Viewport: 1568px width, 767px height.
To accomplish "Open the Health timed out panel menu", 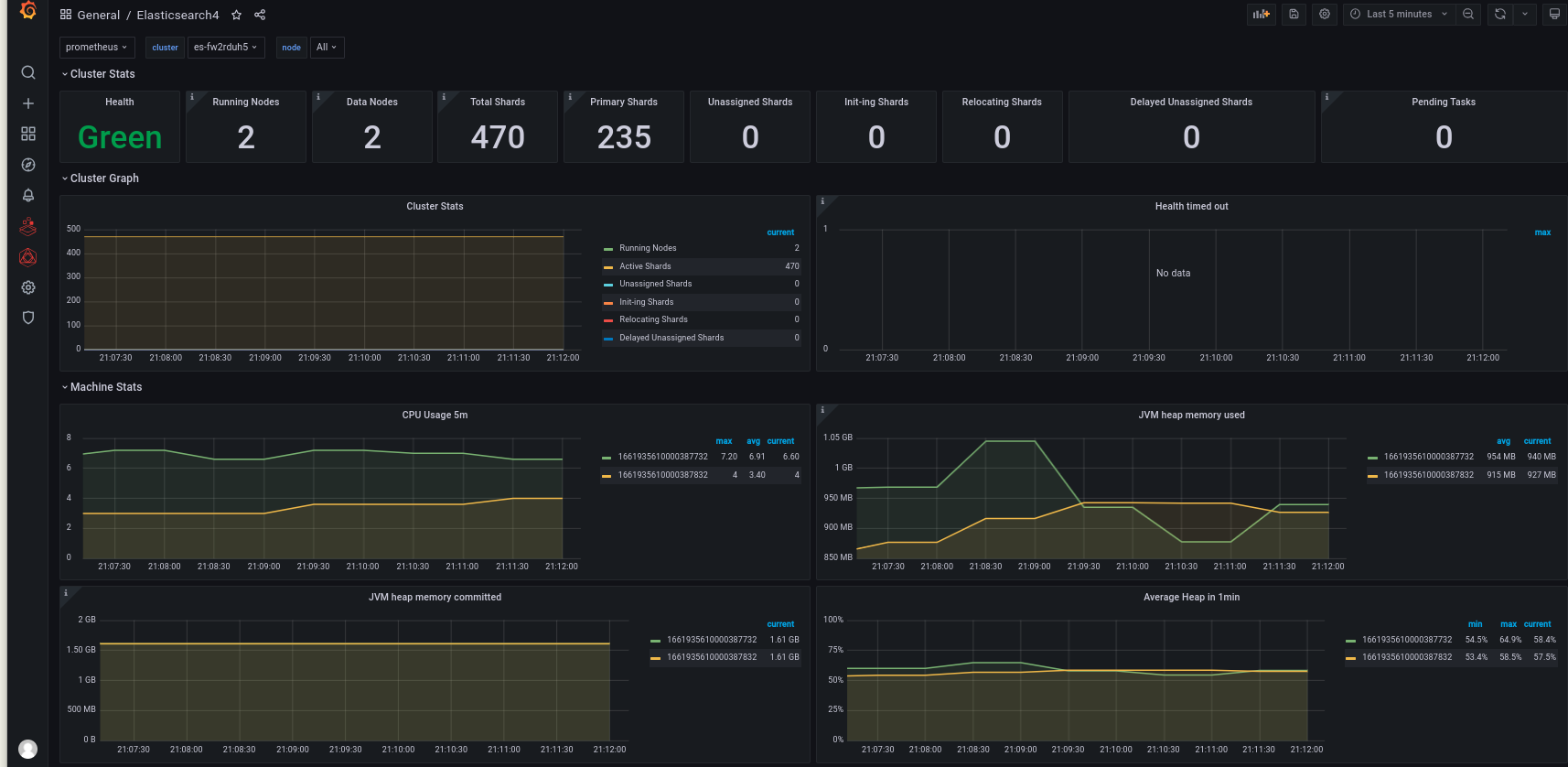I will click(1191, 206).
